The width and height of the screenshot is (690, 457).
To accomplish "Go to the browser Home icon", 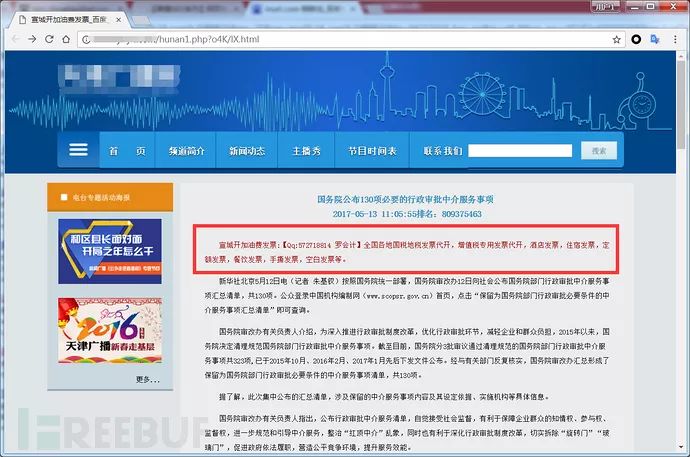I will [x=66, y=39].
